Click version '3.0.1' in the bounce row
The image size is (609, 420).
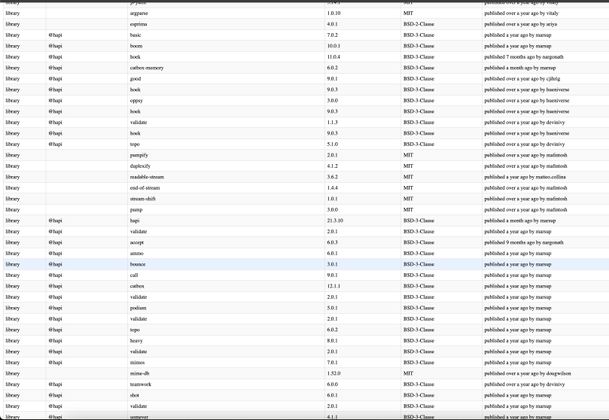pos(332,264)
